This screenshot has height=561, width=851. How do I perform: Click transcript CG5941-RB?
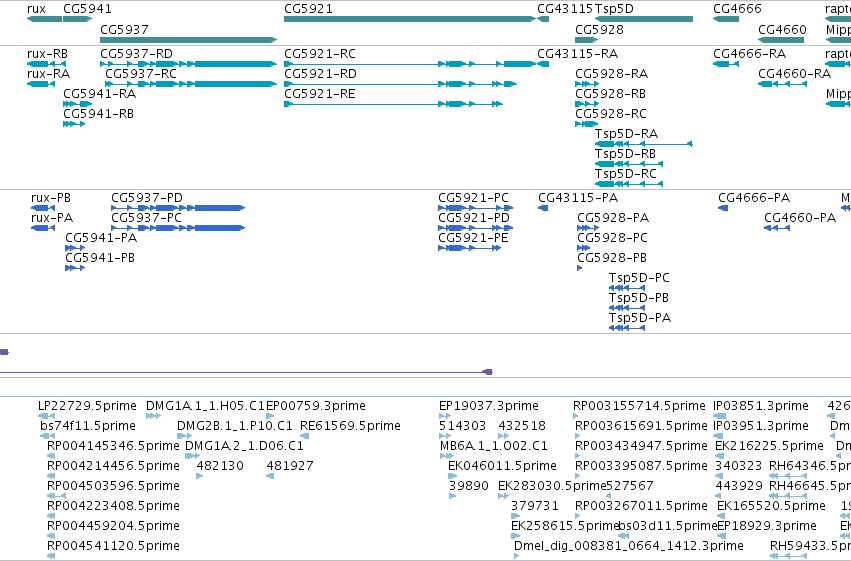(98, 114)
